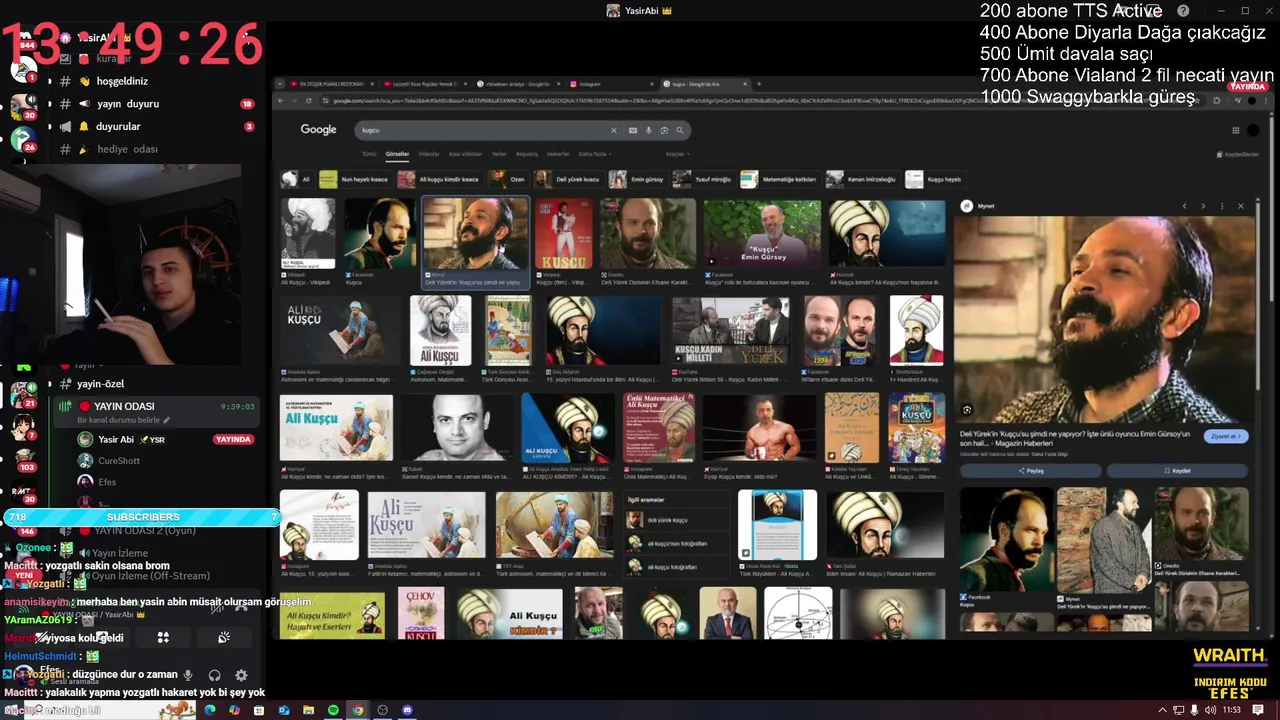The image size is (1280, 720).
Task: Open Discord user settings gear
Action: click(x=241, y=676)
